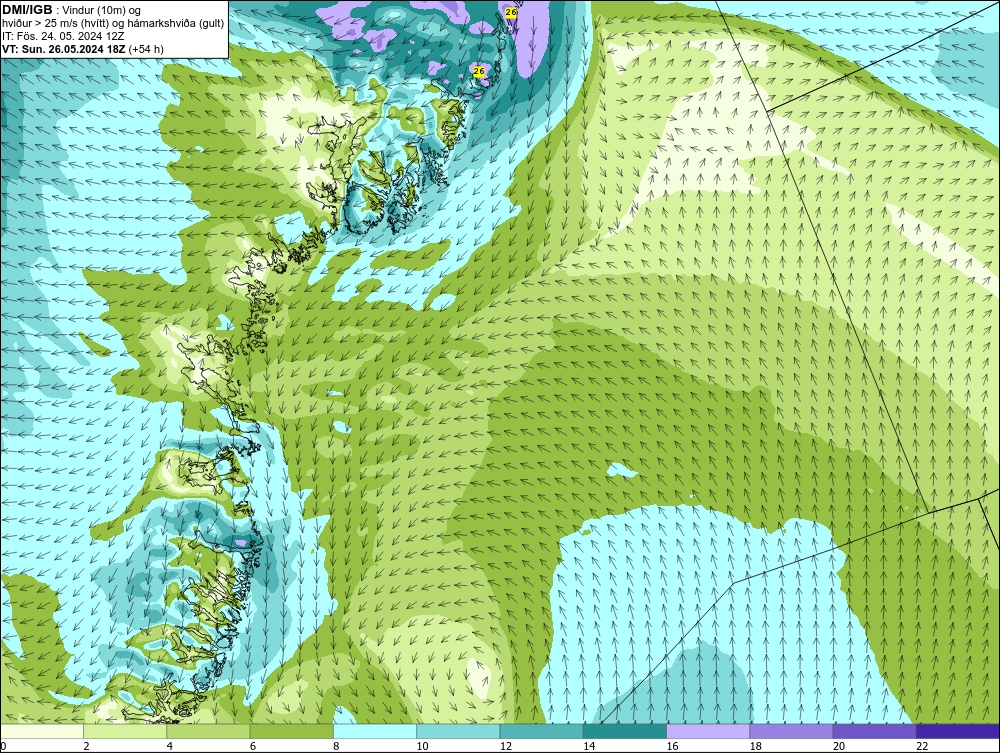This screenshot has height=753, width=1000.
Task: Click the legend label '12'
Action: pyautogui.click(x=506, y=747)
